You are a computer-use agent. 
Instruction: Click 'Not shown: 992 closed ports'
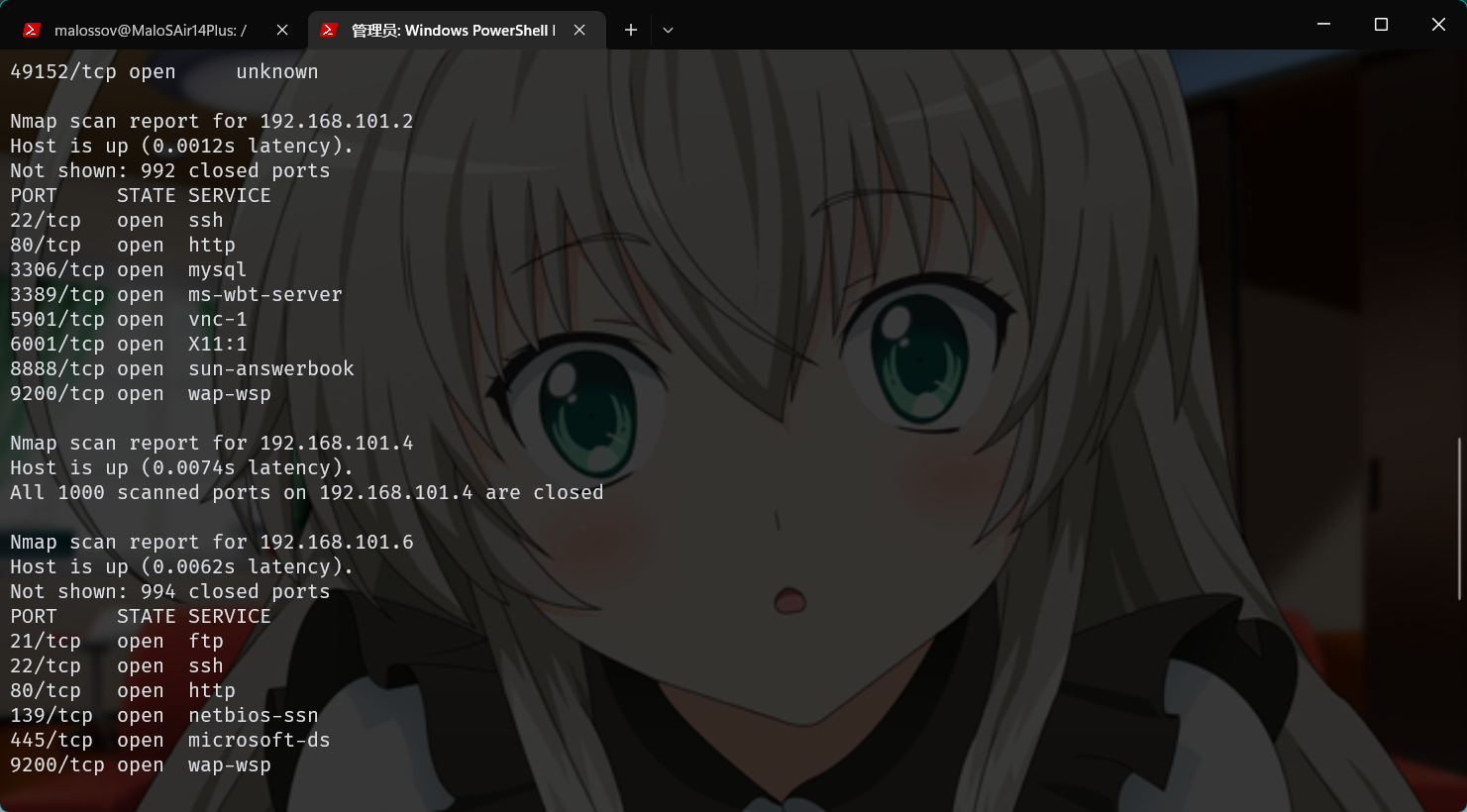point(170,170)
